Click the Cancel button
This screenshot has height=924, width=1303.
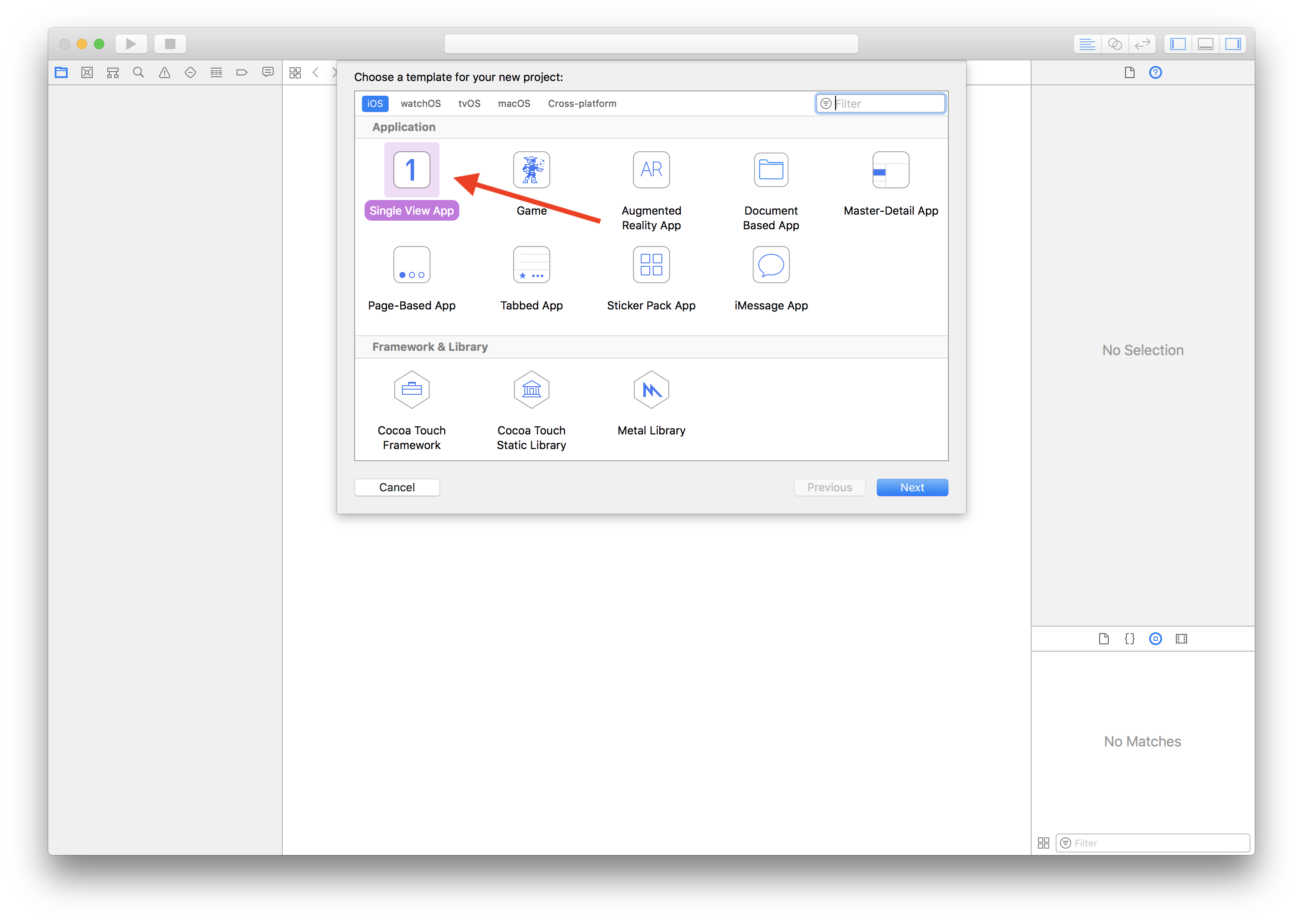click(x=397, y=487)
